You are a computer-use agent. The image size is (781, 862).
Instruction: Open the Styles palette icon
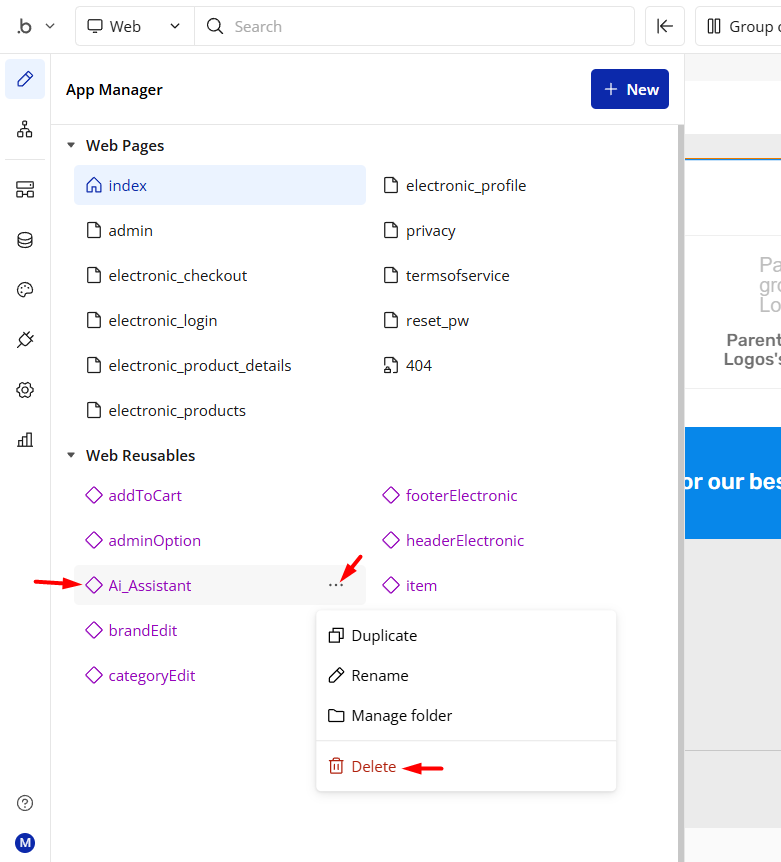25,290
